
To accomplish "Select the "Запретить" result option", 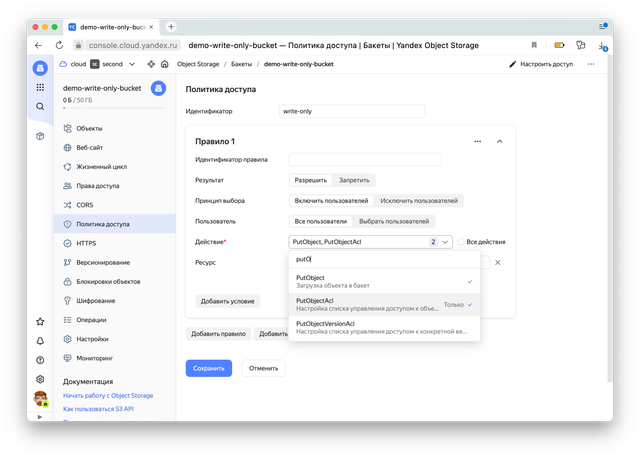I will pyautogui.click(x=354, y=180).
